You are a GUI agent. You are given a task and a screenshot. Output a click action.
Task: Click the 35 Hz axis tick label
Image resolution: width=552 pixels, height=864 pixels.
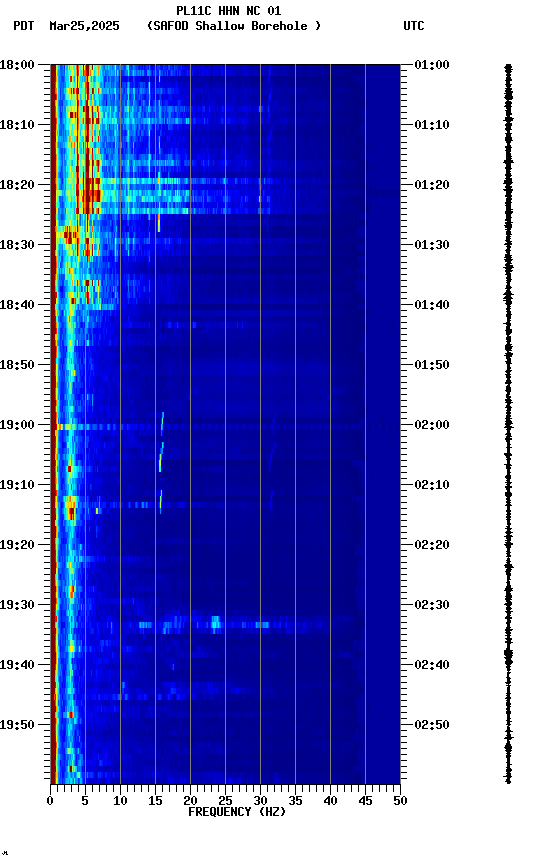pos(295,801)
